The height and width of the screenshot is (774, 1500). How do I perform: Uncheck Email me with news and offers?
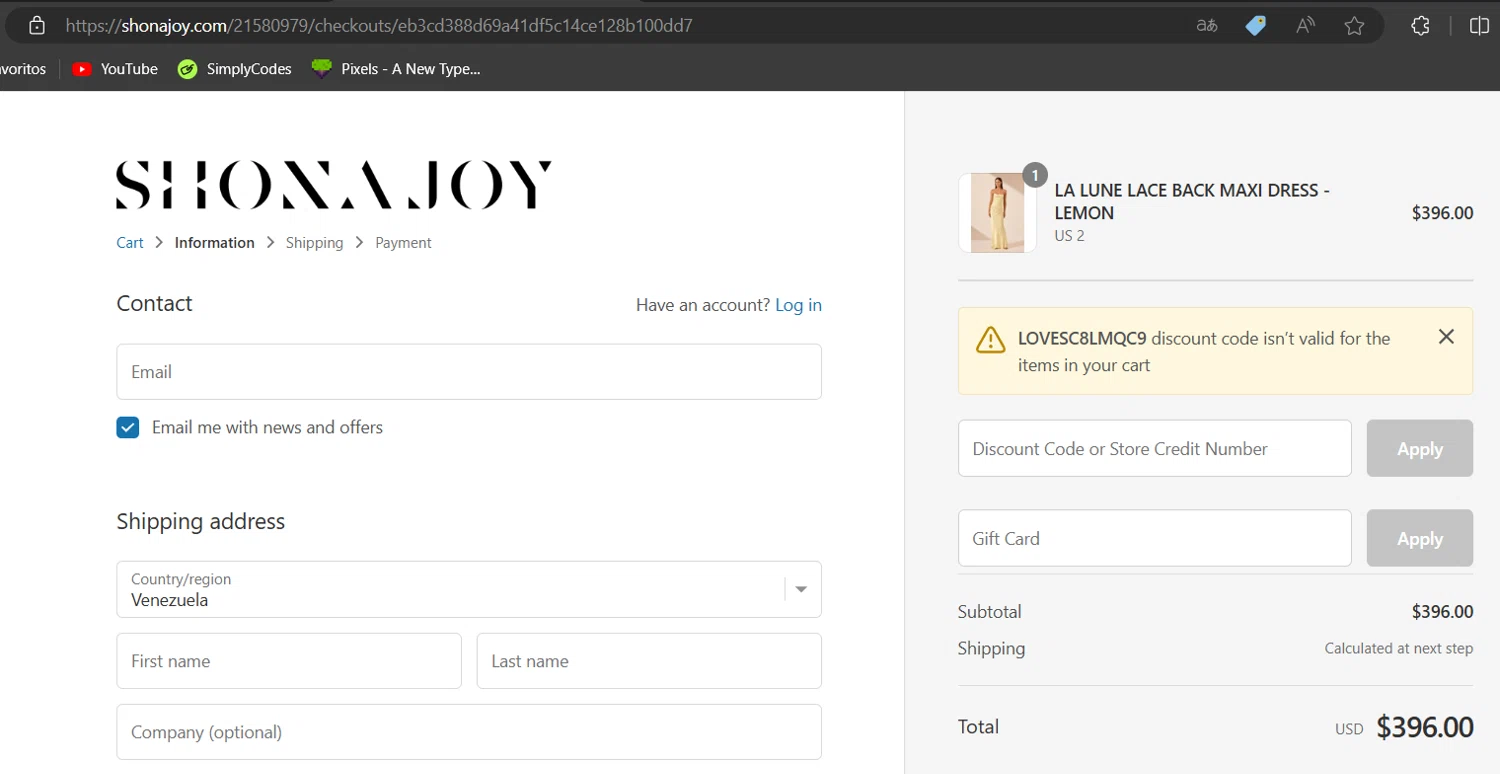coord(128,428)
